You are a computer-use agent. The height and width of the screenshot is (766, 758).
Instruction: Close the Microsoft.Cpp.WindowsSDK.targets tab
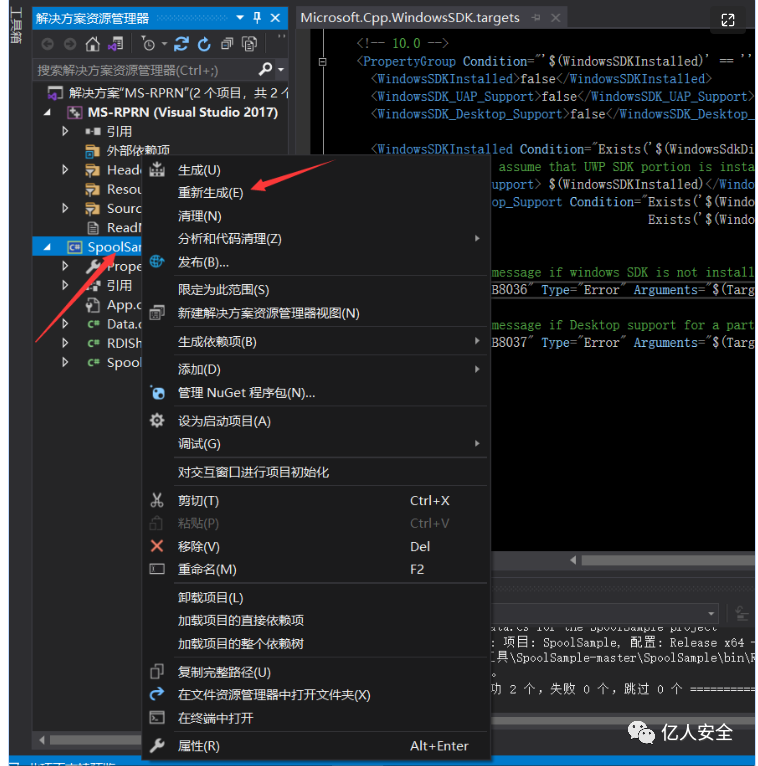coord(556,19)
